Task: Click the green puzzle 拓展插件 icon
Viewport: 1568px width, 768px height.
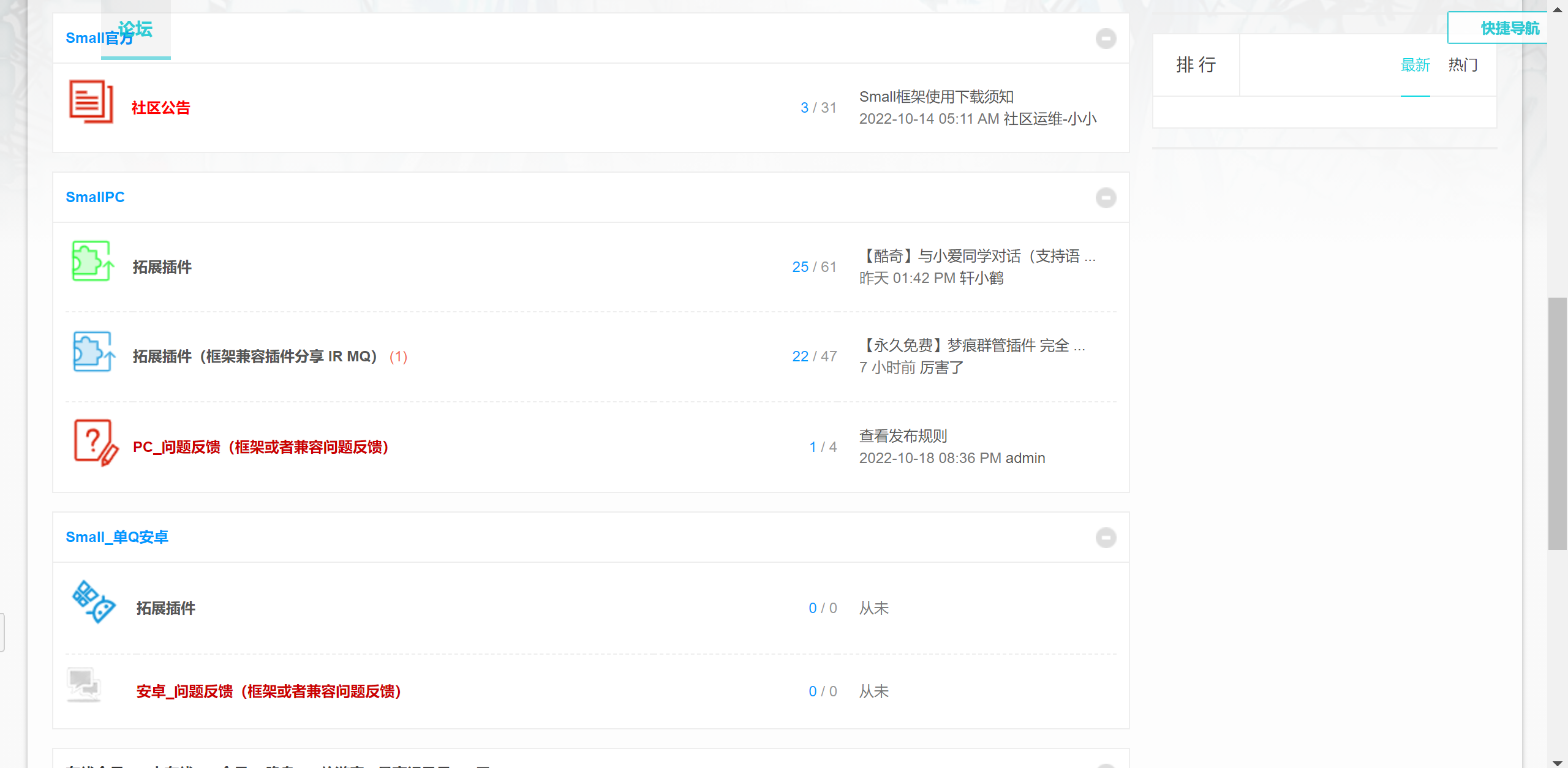Action: pyautogui.click(x=92, y=261)
